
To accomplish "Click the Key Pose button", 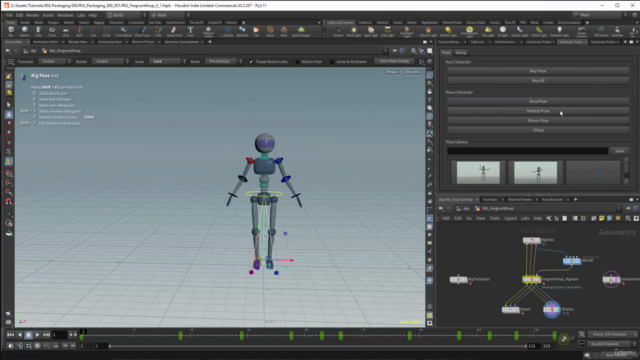I will pos(538,71).
